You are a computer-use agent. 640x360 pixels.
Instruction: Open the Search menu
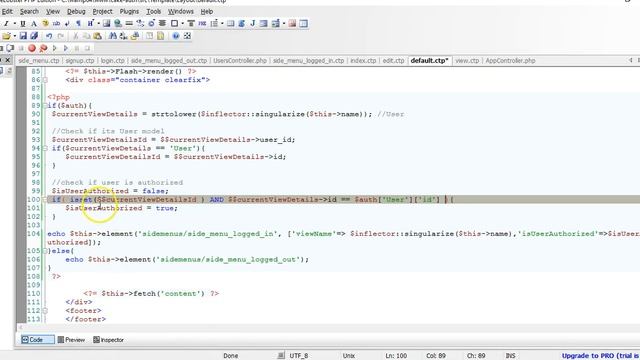(x=29, y=11)
